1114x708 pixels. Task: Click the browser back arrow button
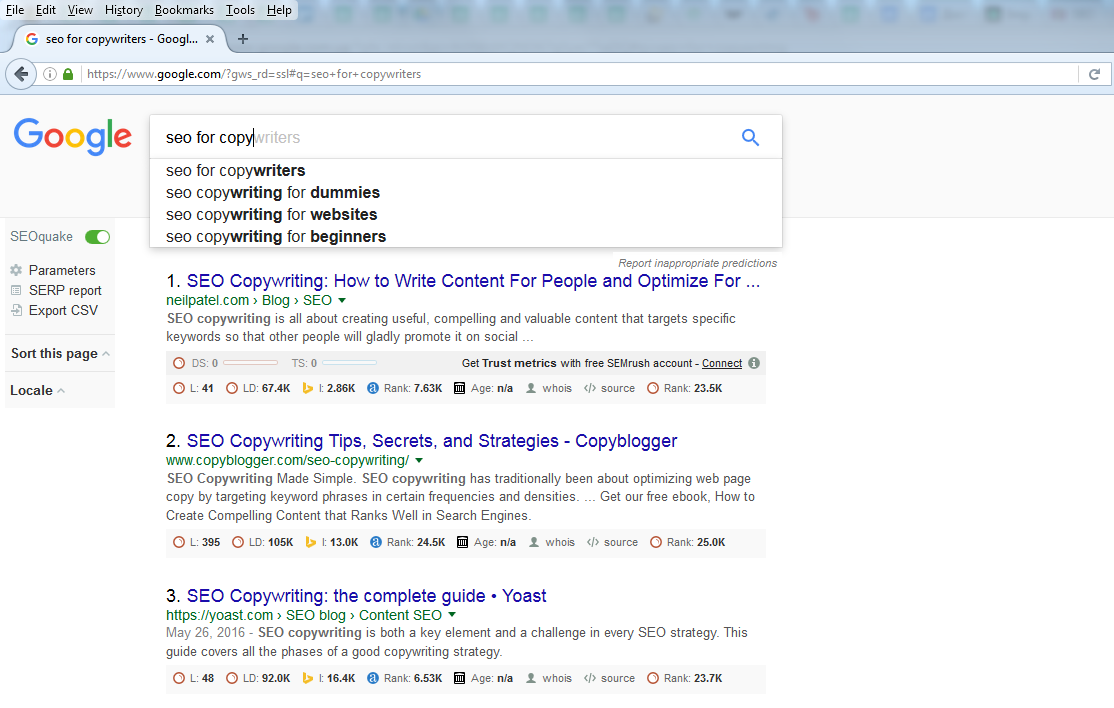[20, 74]
